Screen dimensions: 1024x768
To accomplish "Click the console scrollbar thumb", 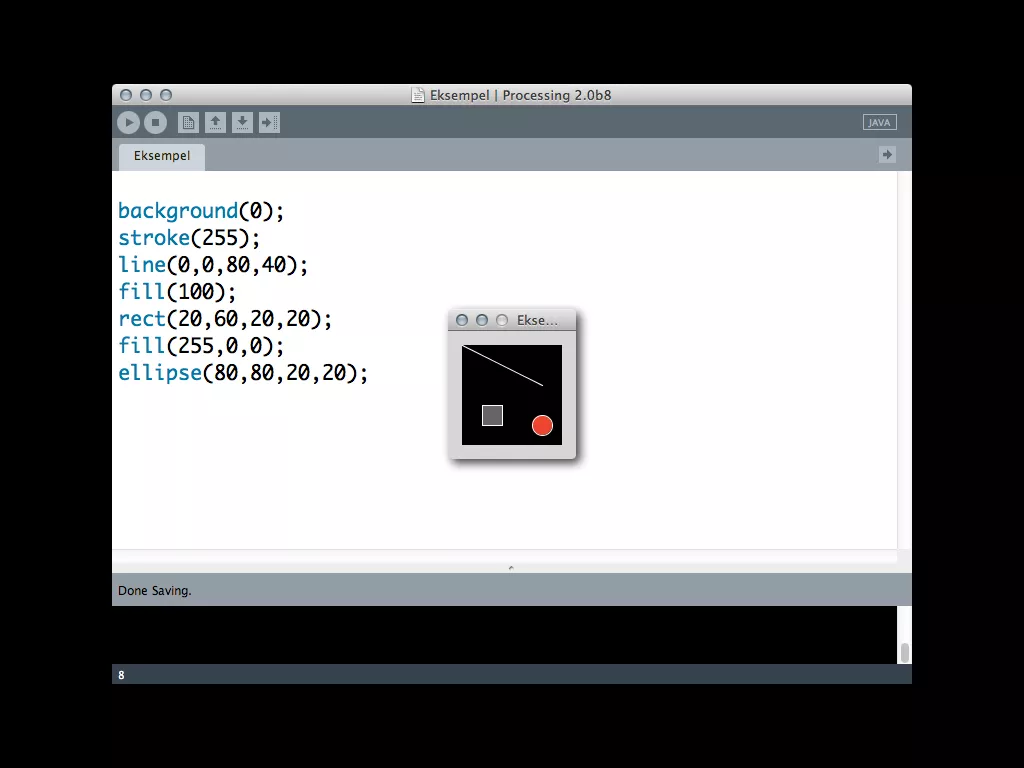I will (x=905, y=652).
